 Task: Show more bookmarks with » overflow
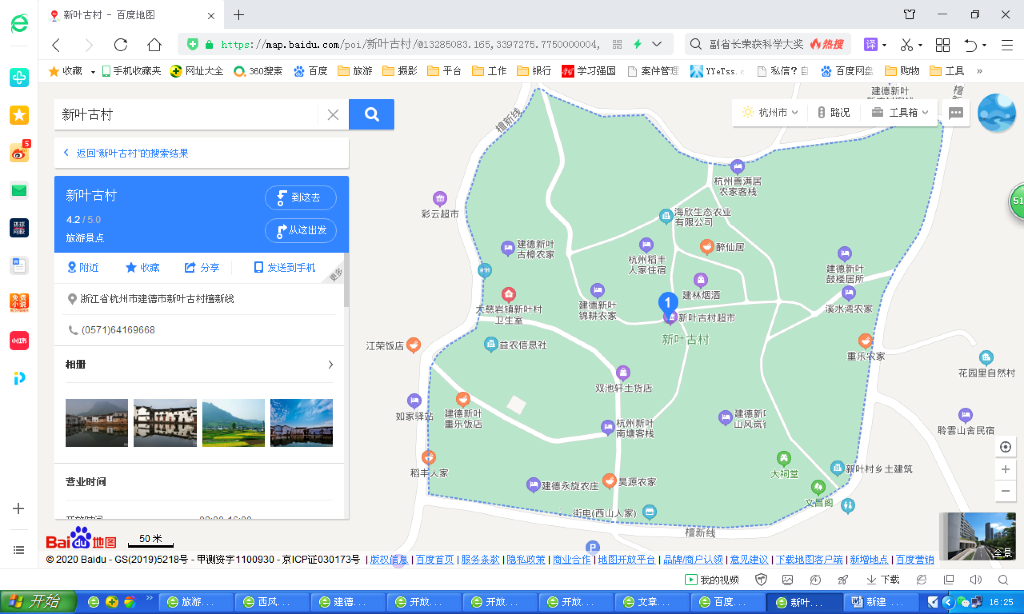[980, 71]
